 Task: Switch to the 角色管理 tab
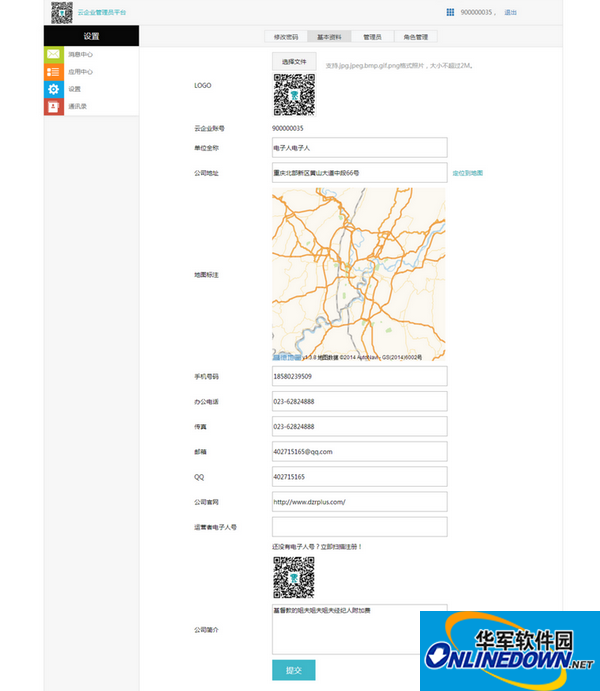415,37
